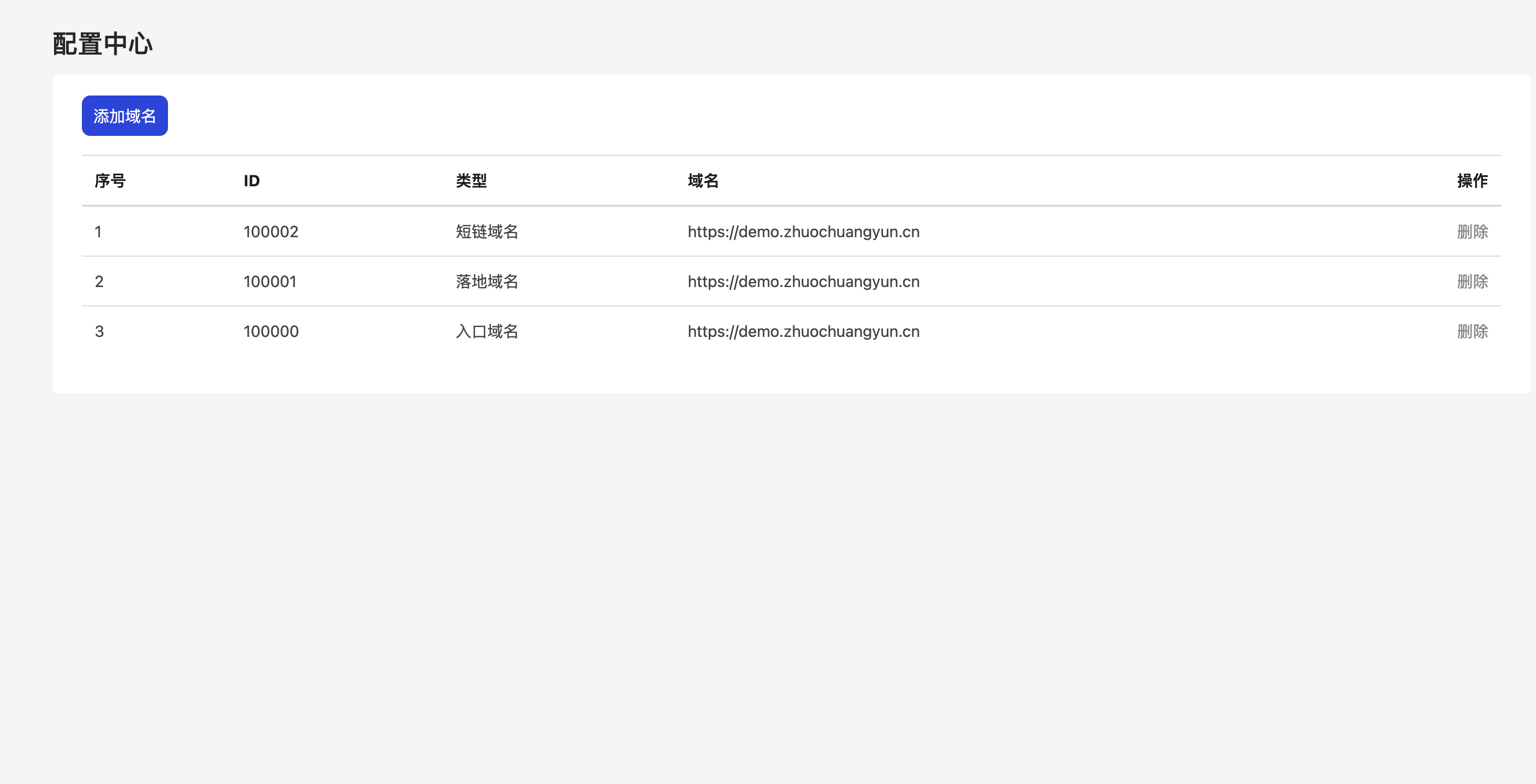
Task: Select the ID cell 100002
Action: (x=271, y=231)
